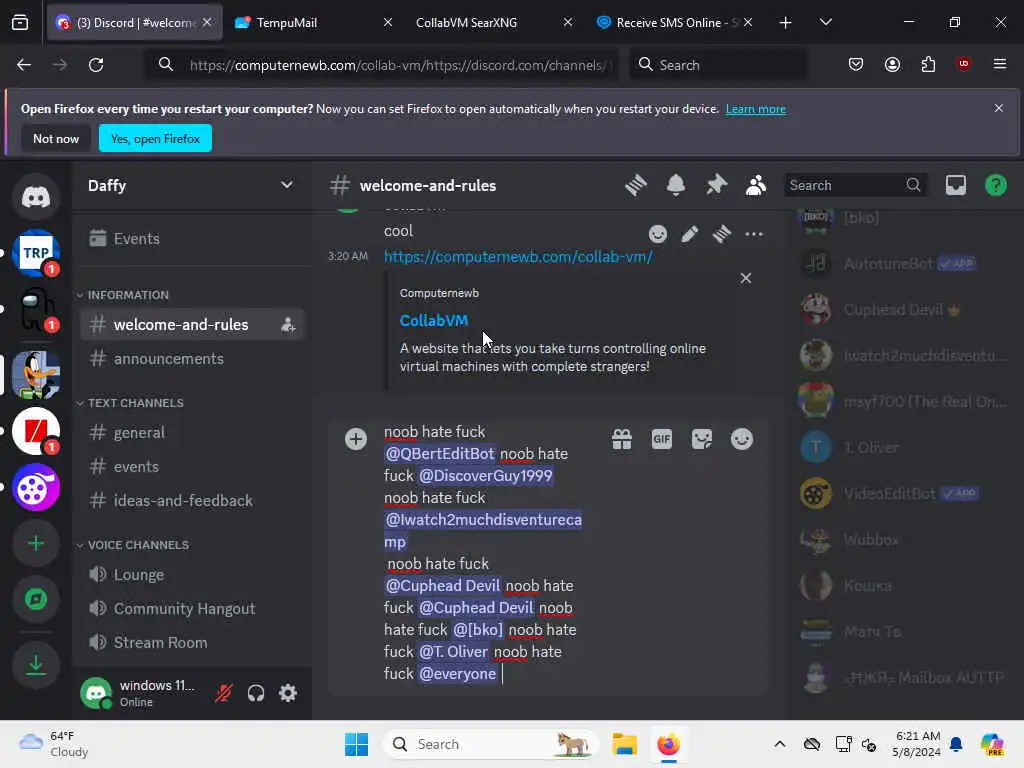Viewport: 1024px width, 768px height.
Task: Open the computernewb.com collab-vm link
Action: (518, 257)
